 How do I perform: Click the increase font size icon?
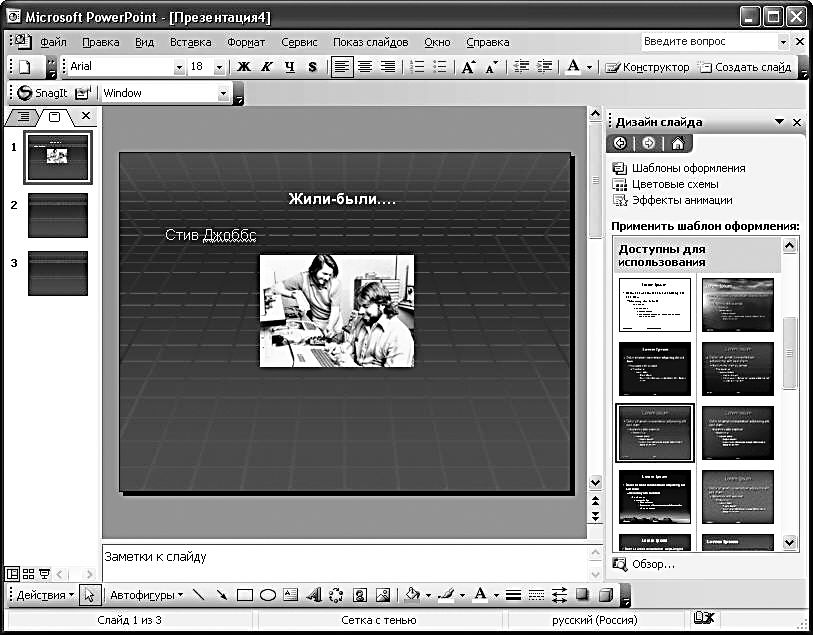[x=467, y=67]
